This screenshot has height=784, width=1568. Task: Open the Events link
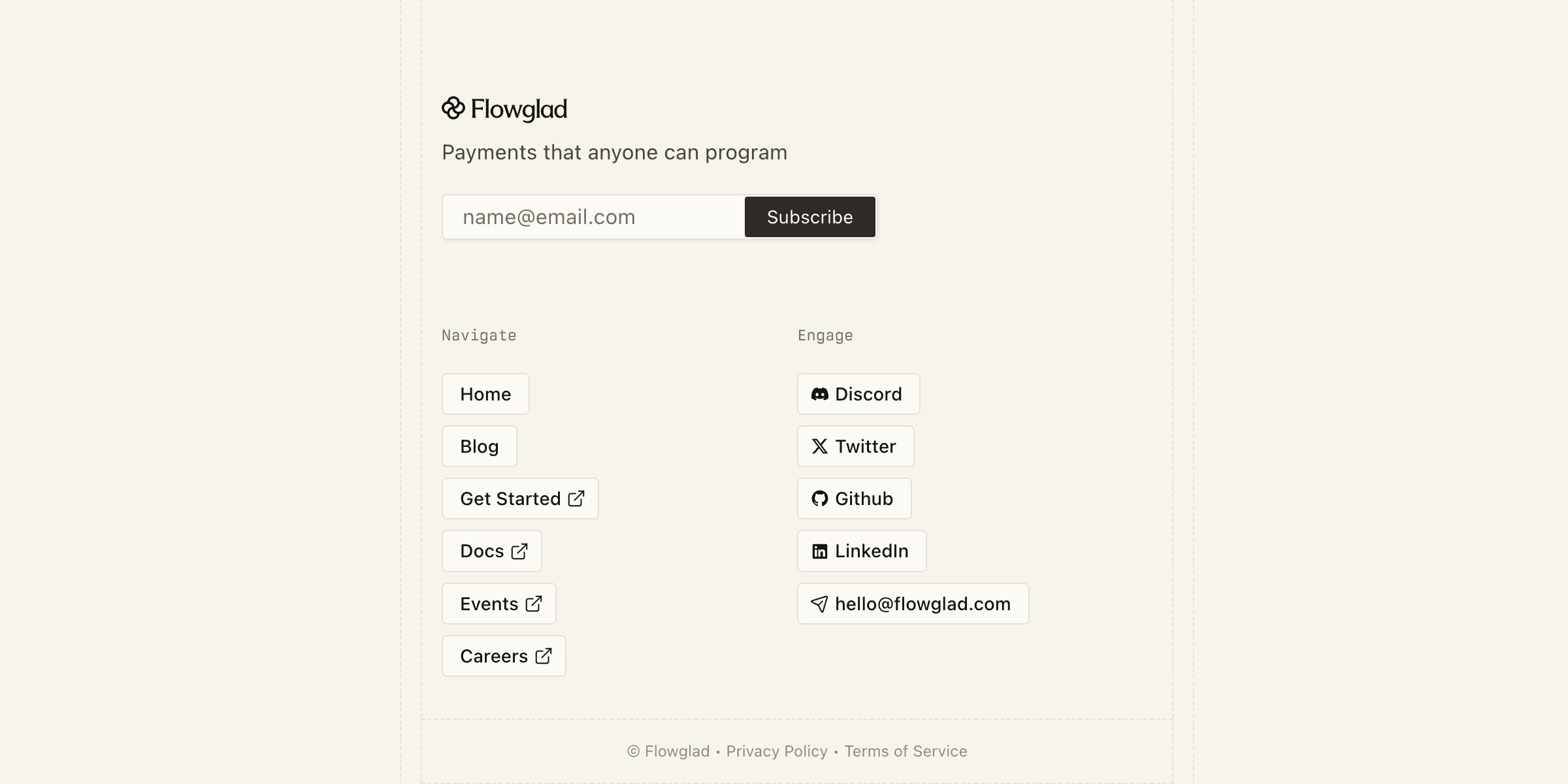point(489,604)
